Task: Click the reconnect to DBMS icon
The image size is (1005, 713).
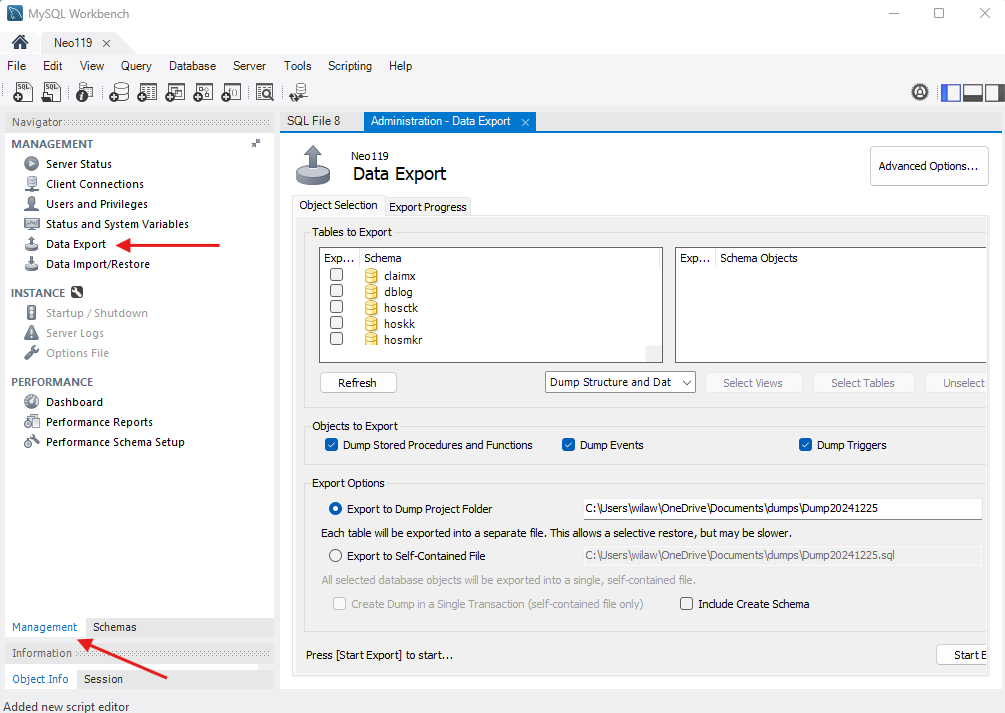Action: (x=298, y=93)
